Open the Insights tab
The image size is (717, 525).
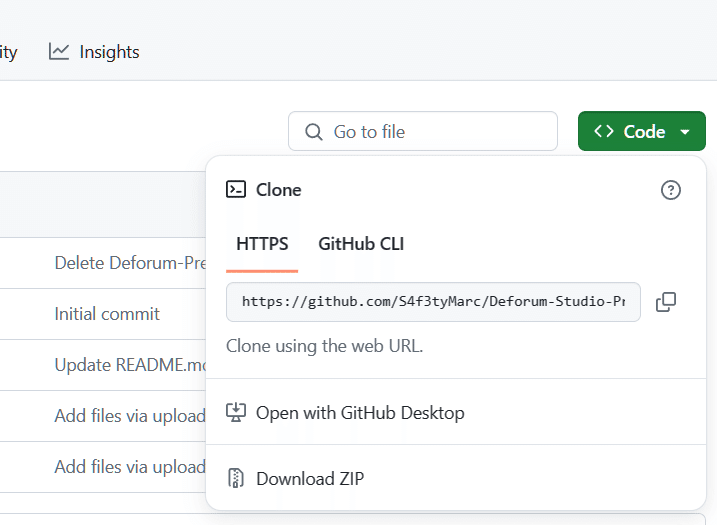[109, 52]
